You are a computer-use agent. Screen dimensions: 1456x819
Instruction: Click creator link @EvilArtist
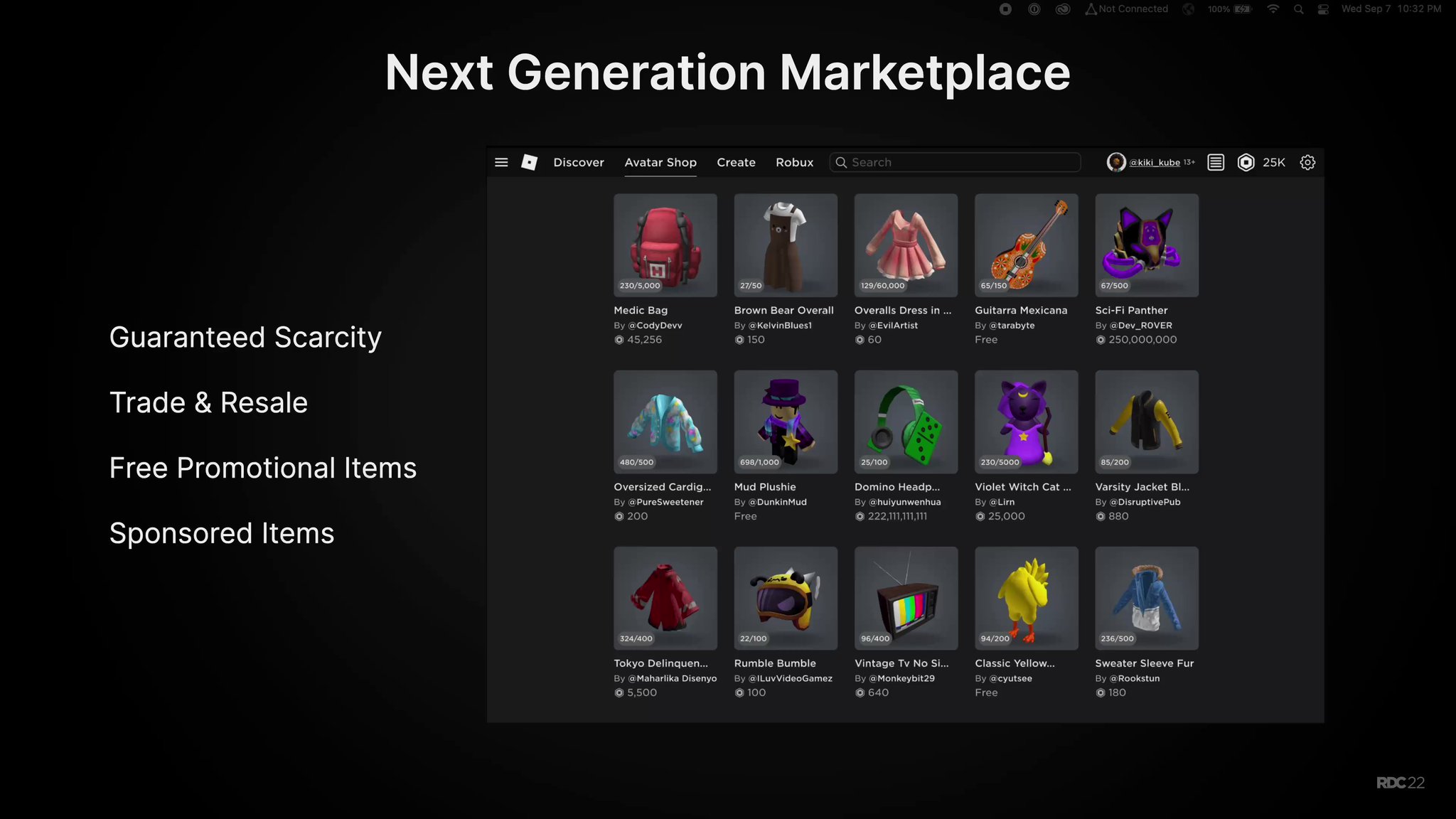click(893, 325)
